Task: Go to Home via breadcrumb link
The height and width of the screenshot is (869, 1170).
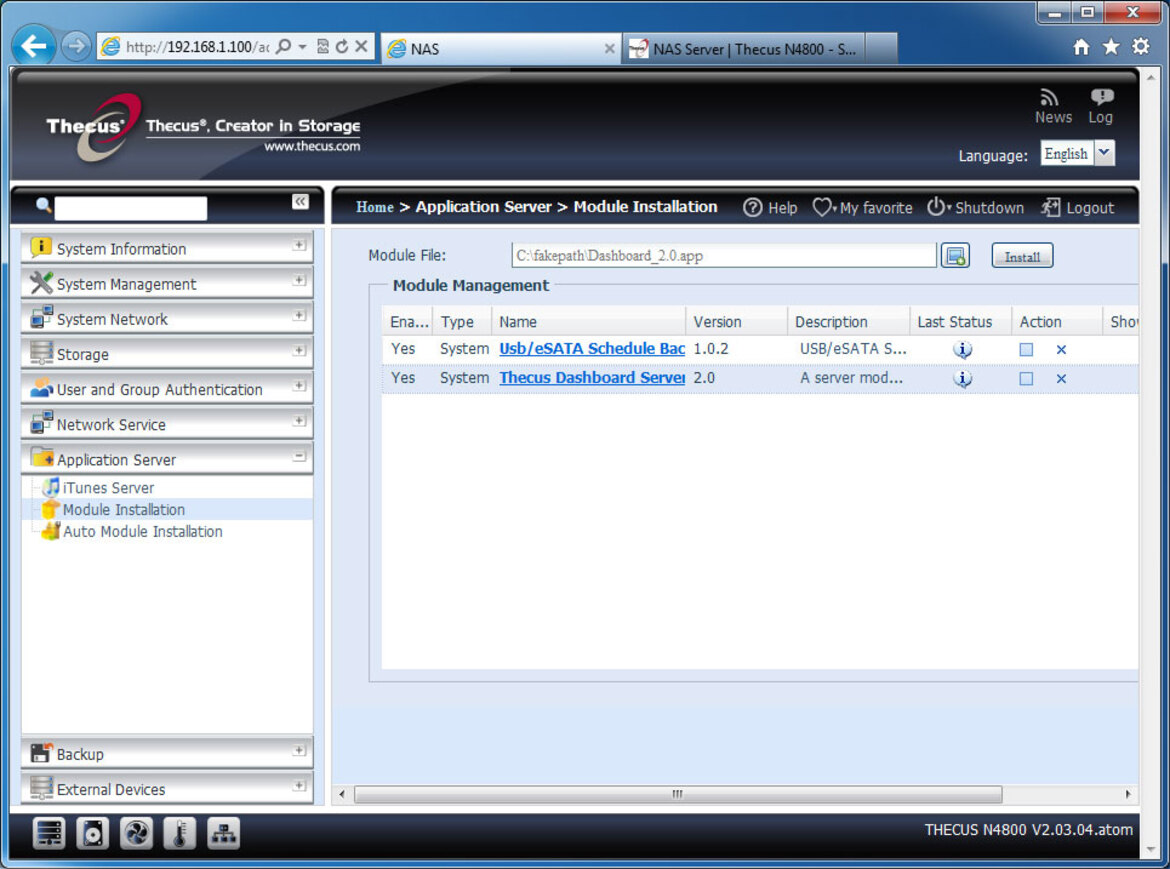Action: pyautogui.click(x=375, y=207)
